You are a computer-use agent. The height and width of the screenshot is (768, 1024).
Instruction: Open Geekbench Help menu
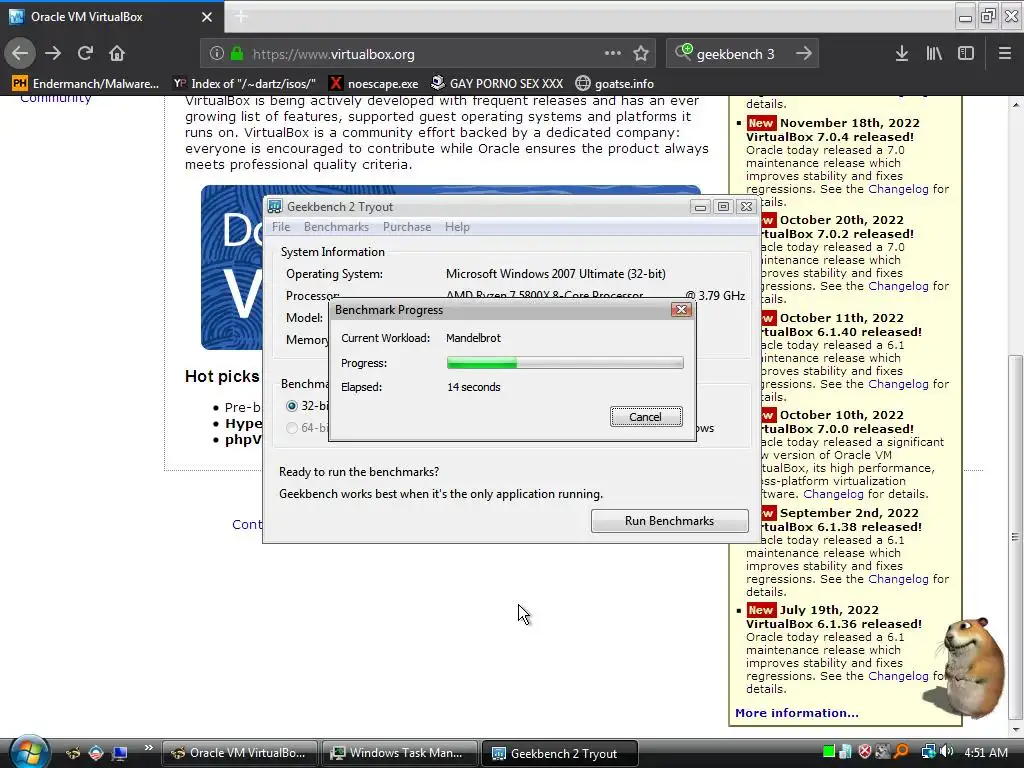[x=457, y=227]
